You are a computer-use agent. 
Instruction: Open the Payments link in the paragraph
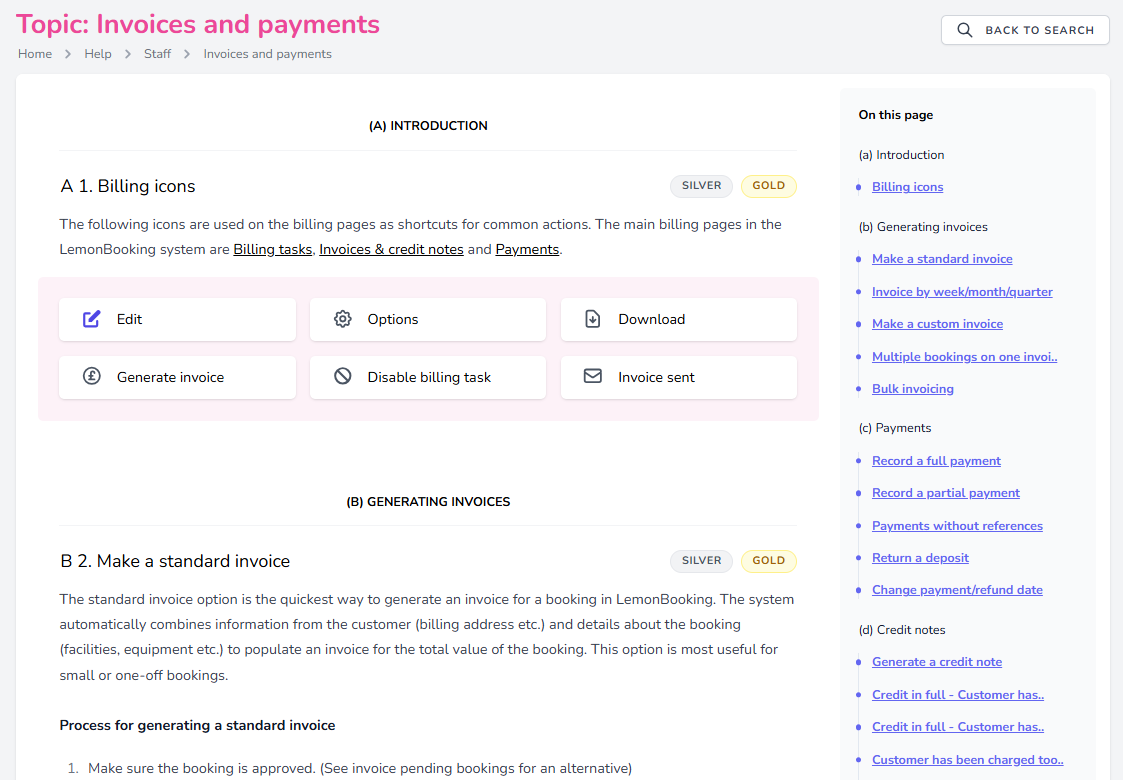click(527, 249)
